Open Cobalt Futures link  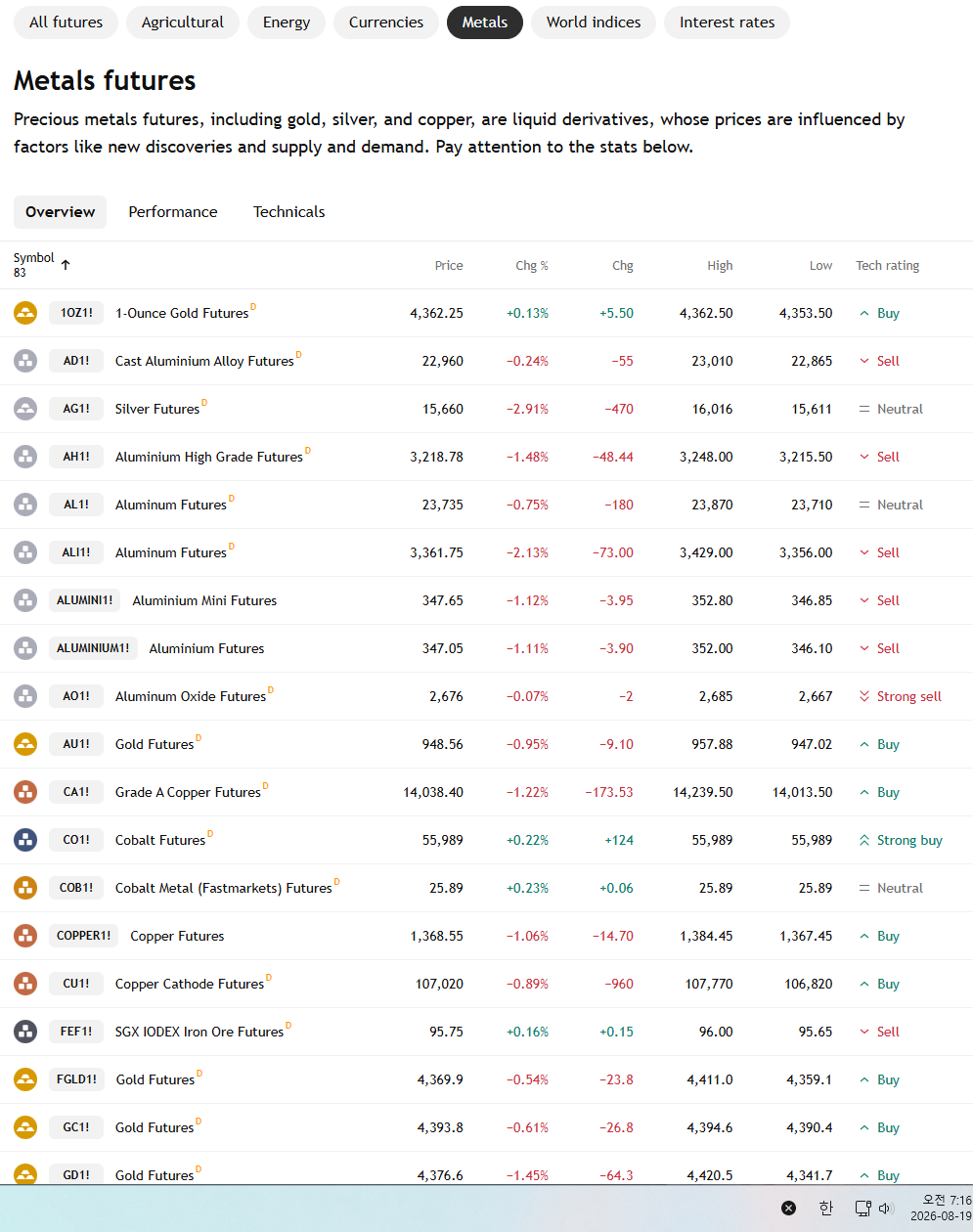click(x=160, y=841)
